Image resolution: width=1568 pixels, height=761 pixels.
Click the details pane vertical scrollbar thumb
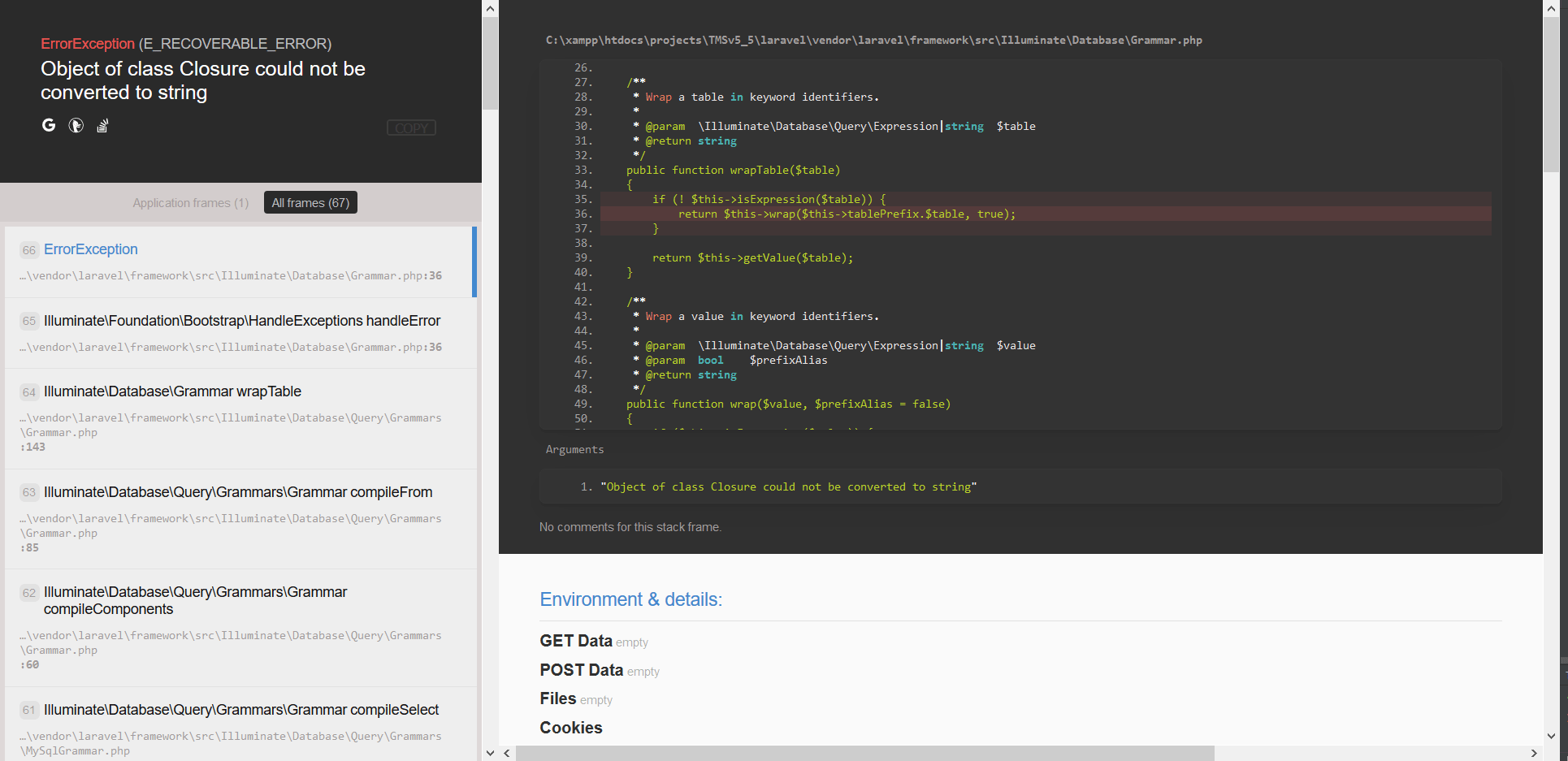pos(1551,94)
